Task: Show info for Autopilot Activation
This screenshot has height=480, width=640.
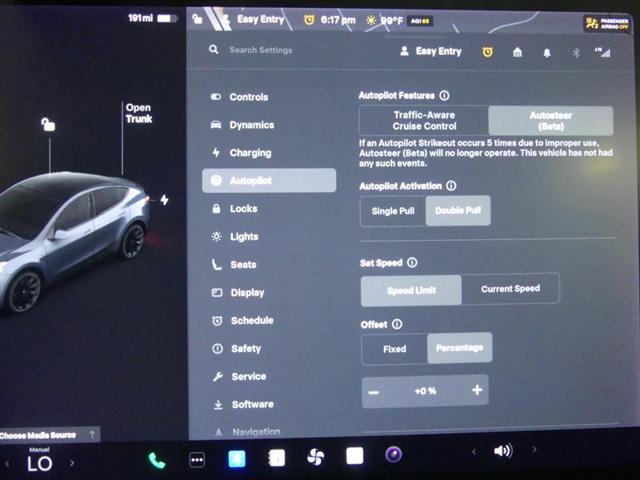Action: (x=451, y=186)
